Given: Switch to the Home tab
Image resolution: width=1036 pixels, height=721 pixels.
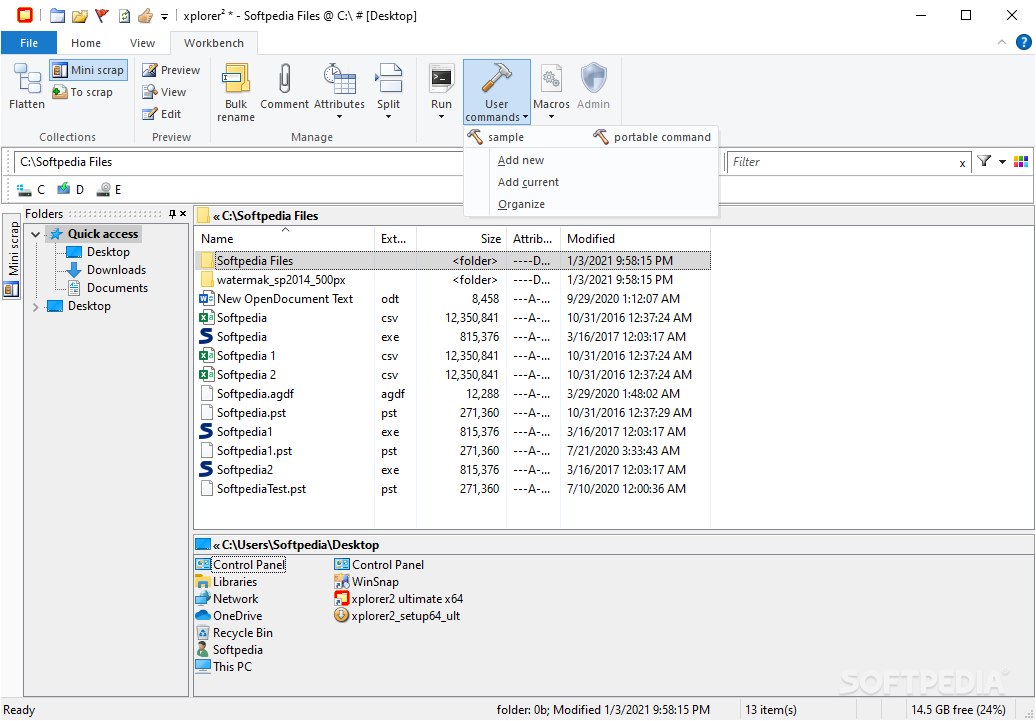Looking at the screenshot, I should [86, 43].
